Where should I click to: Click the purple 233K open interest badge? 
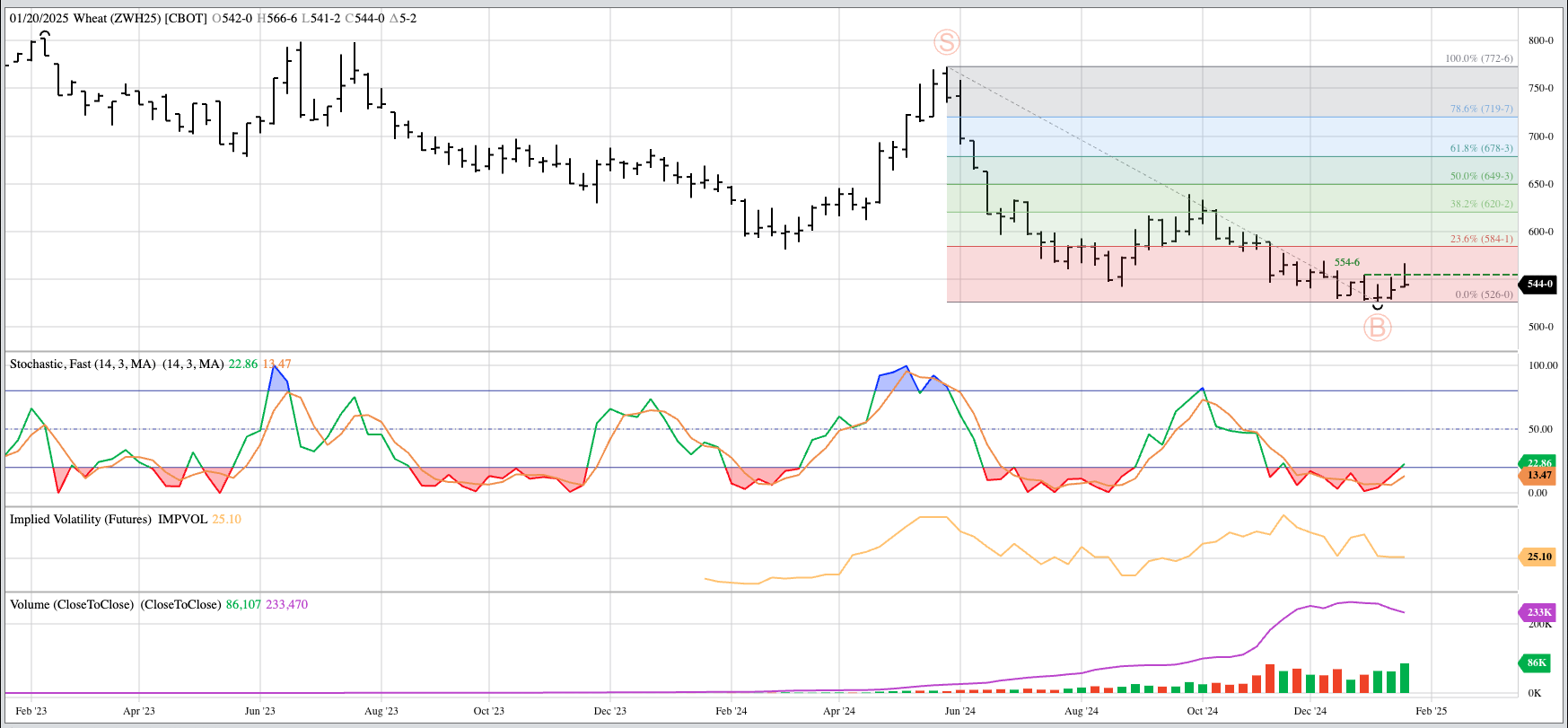(1538, 612)
